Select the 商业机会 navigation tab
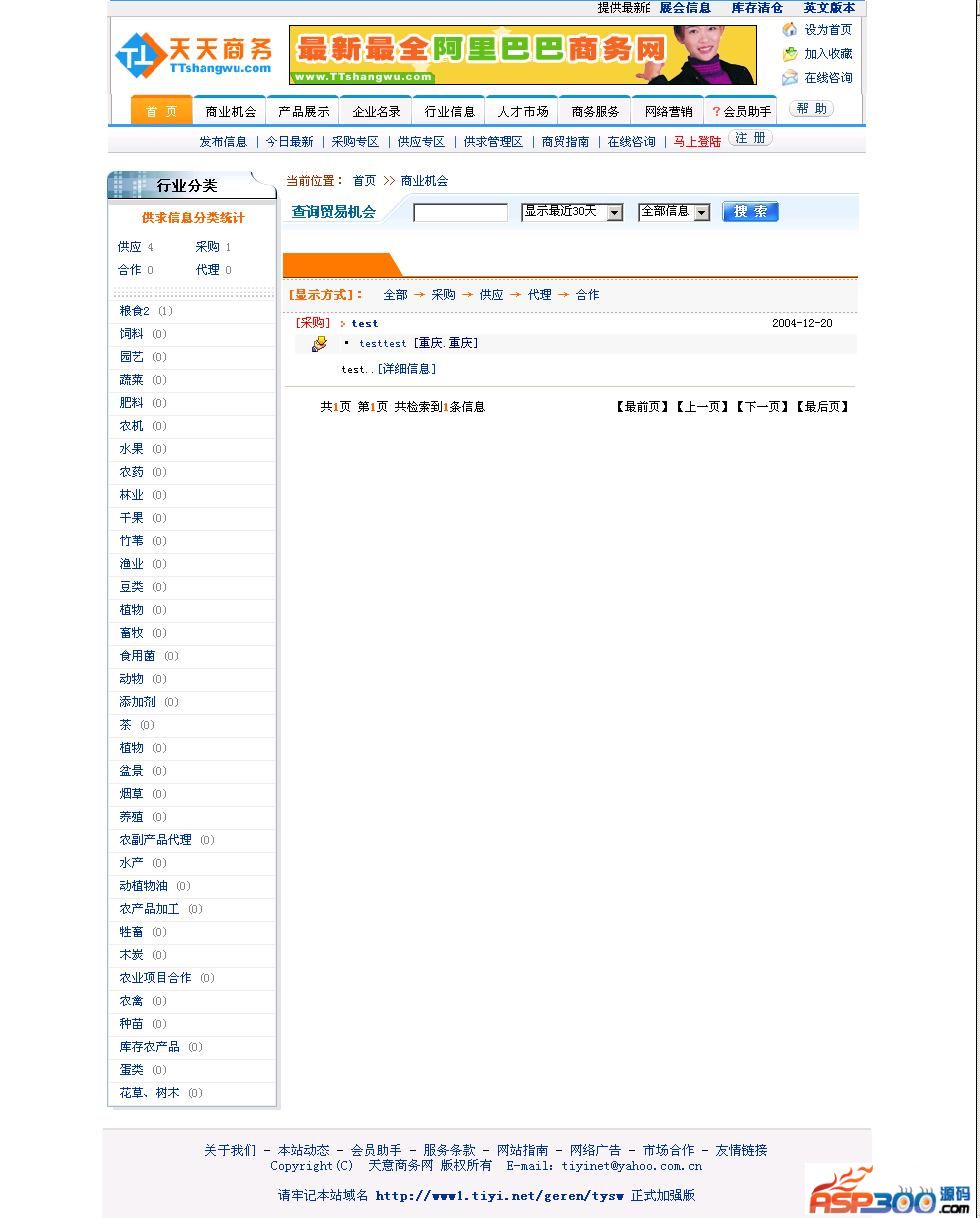 coord(230,111)
